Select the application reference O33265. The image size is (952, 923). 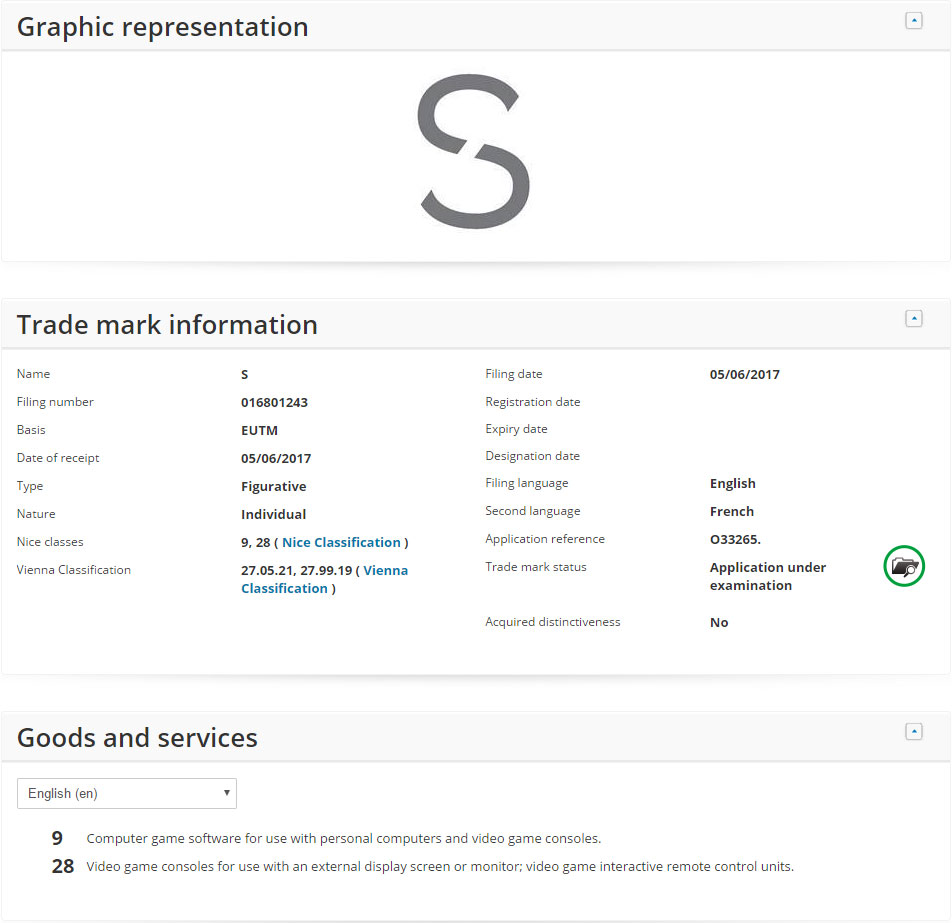point(735,539)
